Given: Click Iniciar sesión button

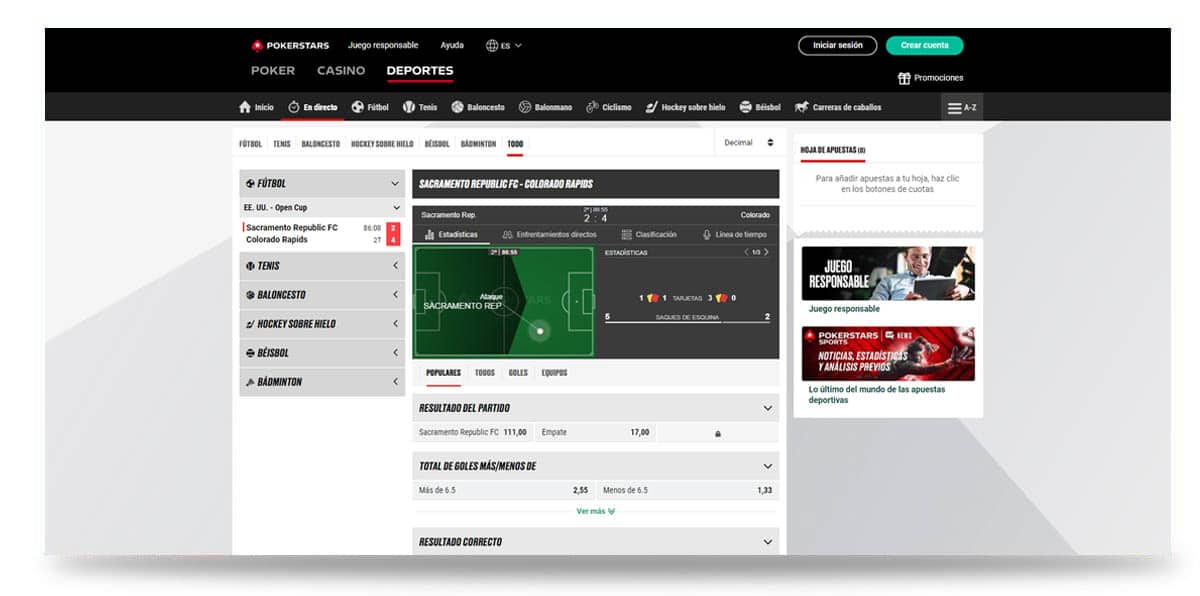Looking at the screenshot, I should pos(837,45).
